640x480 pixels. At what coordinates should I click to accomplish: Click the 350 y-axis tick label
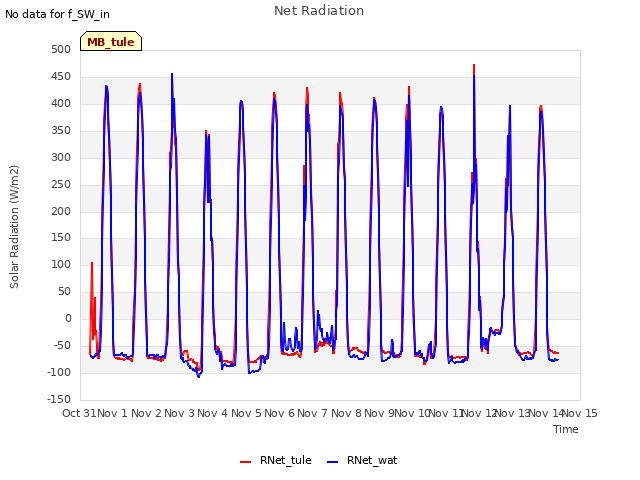coord(61,131)
